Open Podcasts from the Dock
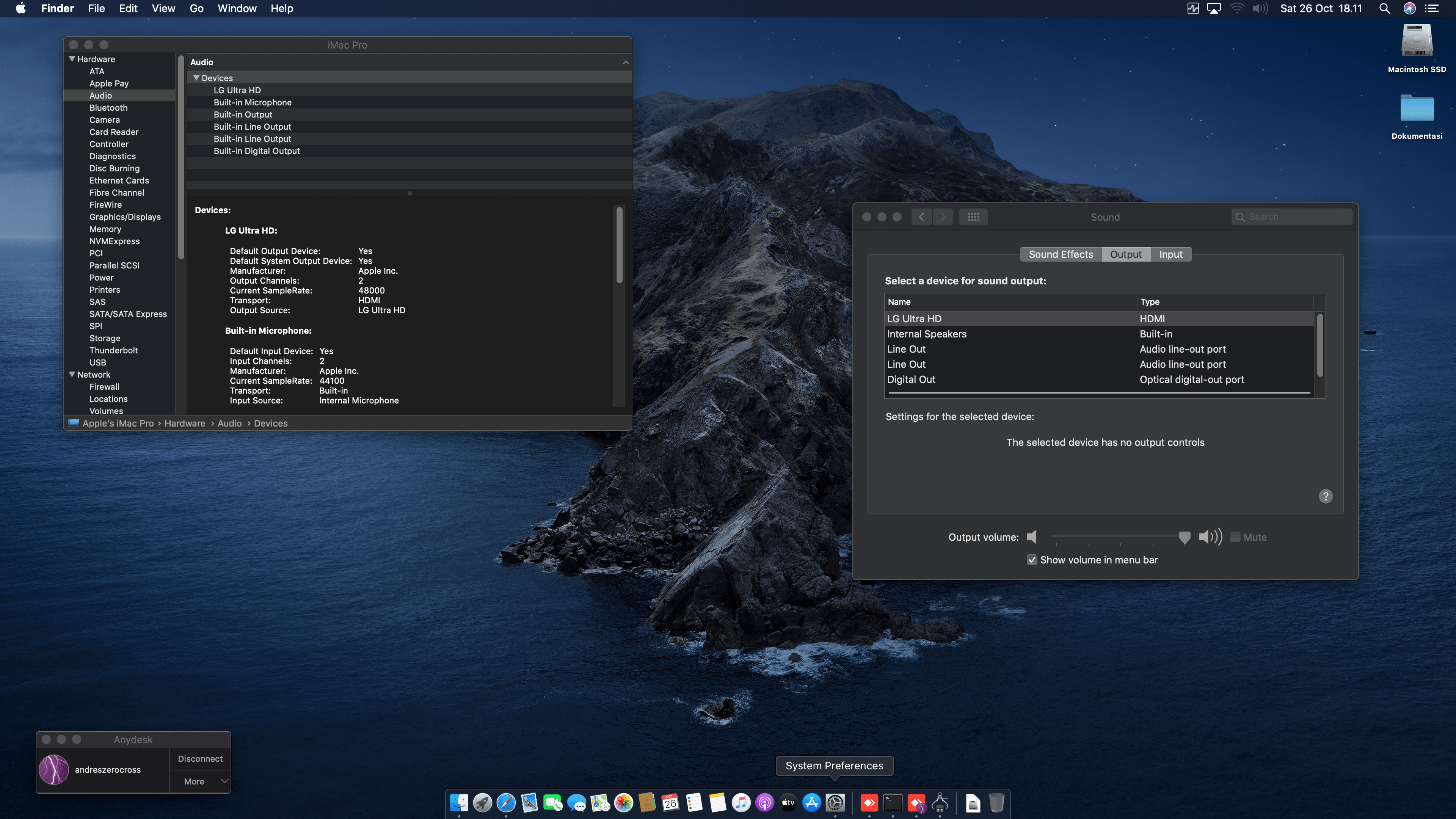The height and width of the screenshot is (819, 1456). (765, 802)
